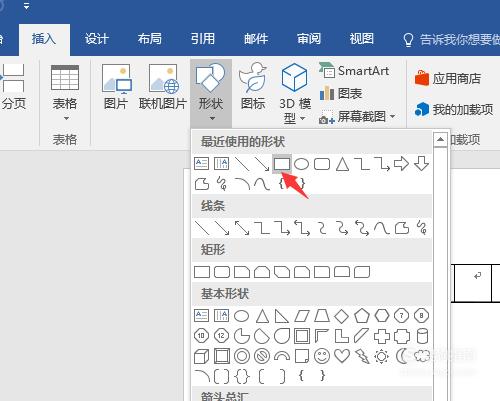Open the 引用 tab

(203, 39)
